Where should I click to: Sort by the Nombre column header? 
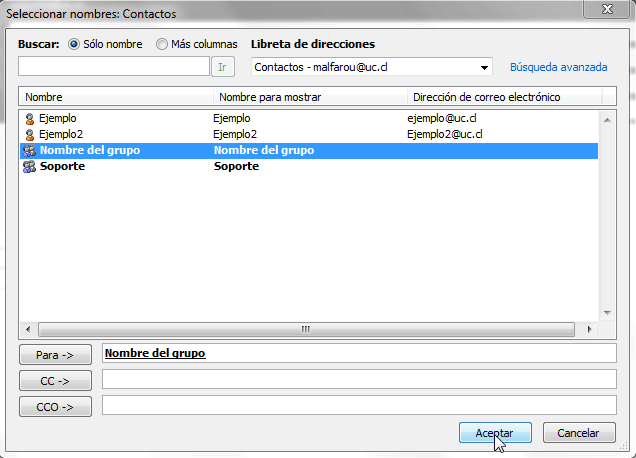tap(116, 97)
